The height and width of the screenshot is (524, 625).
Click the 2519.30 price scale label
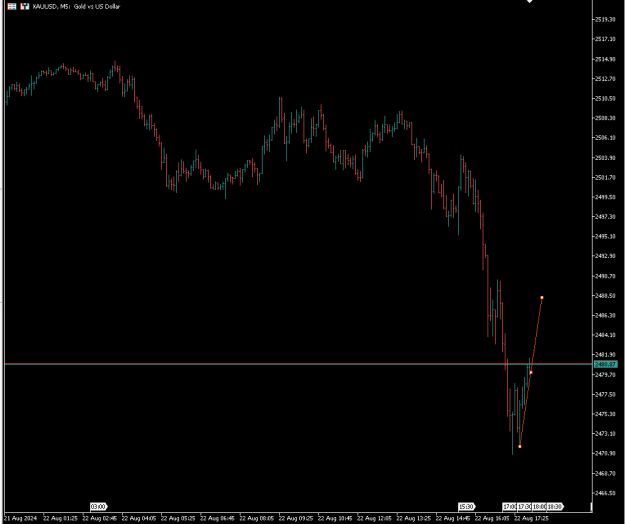tap(605, 19)
